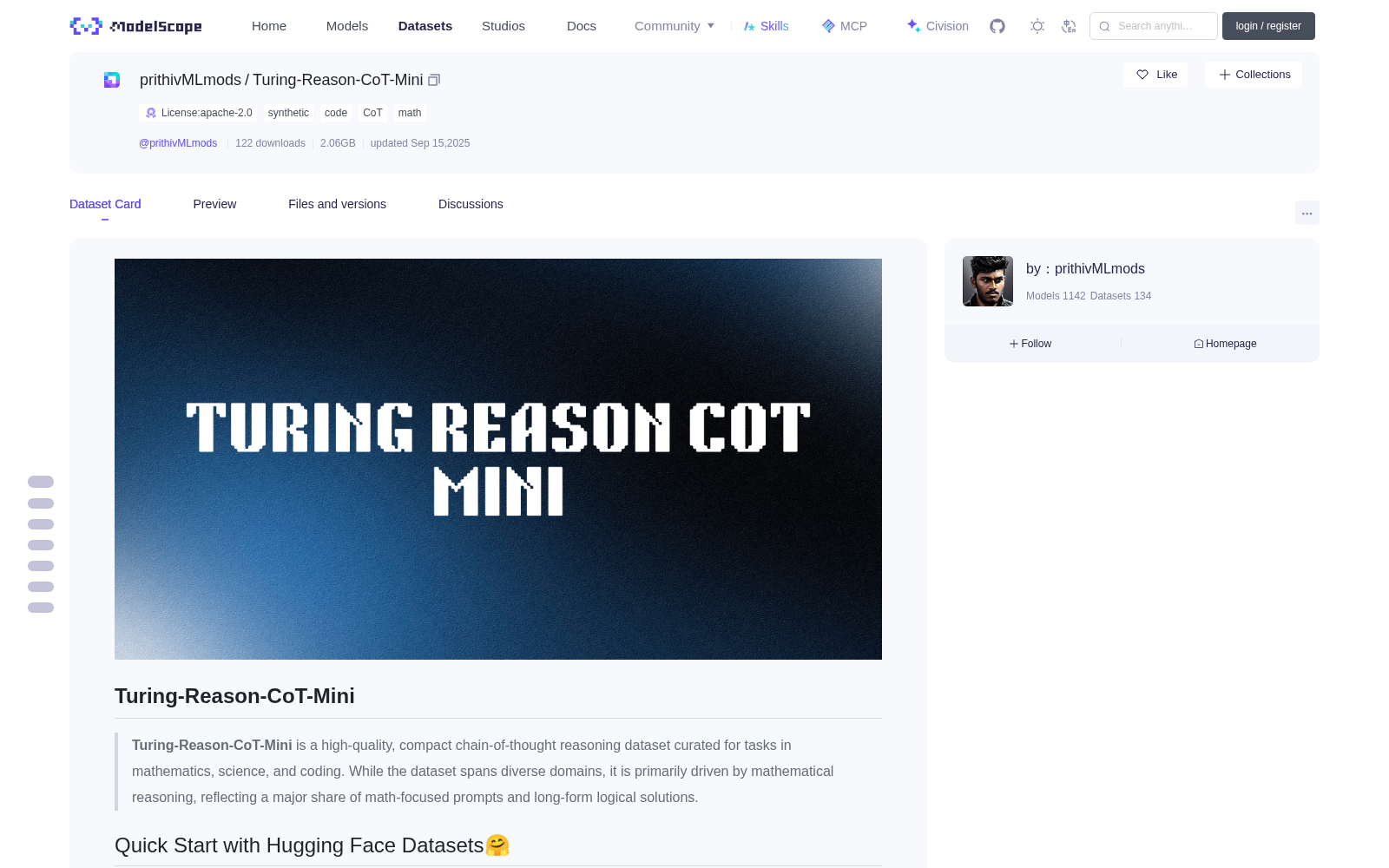Go to the Home page
Screen dimensions: 1389x868
(269, 26)
